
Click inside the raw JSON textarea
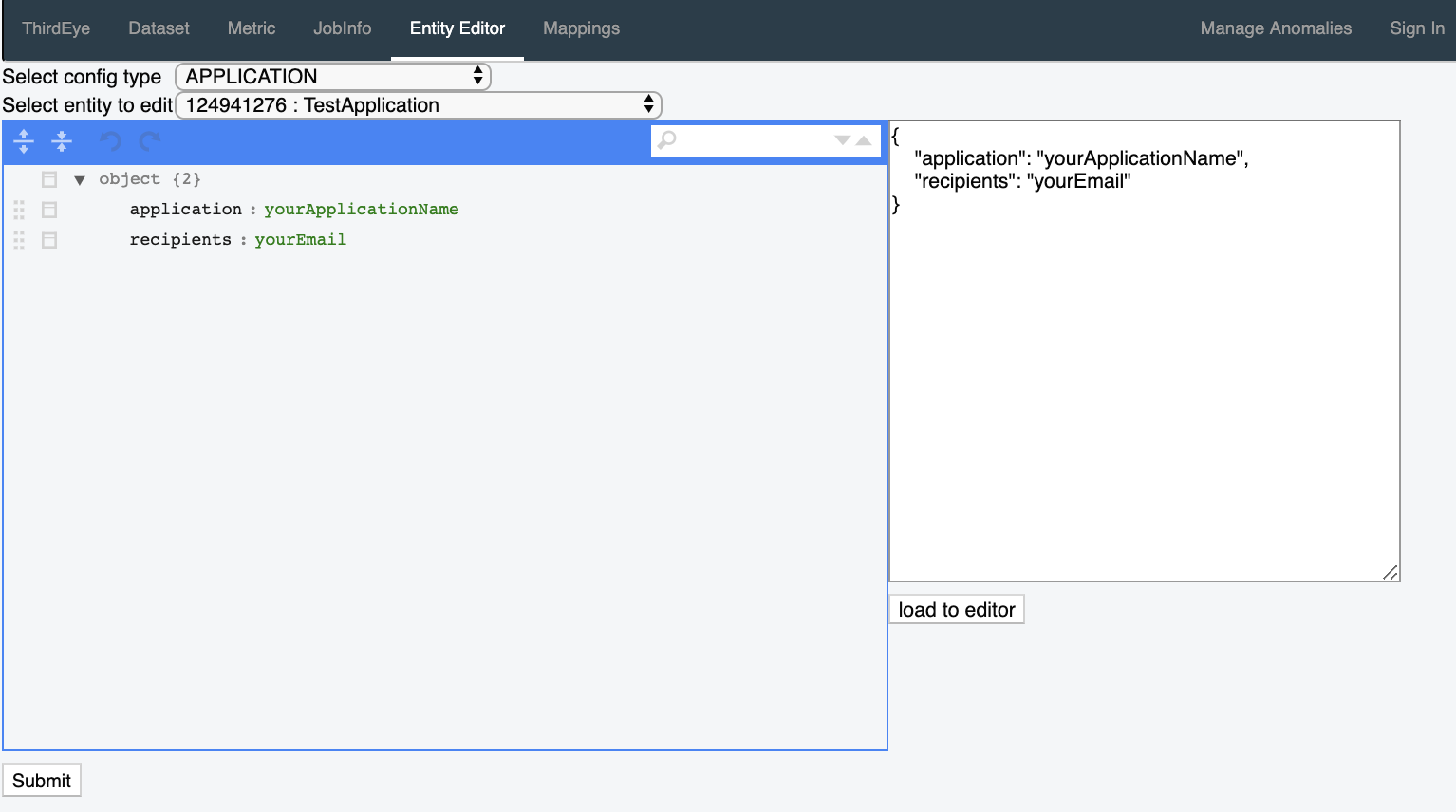point(1145,351)
